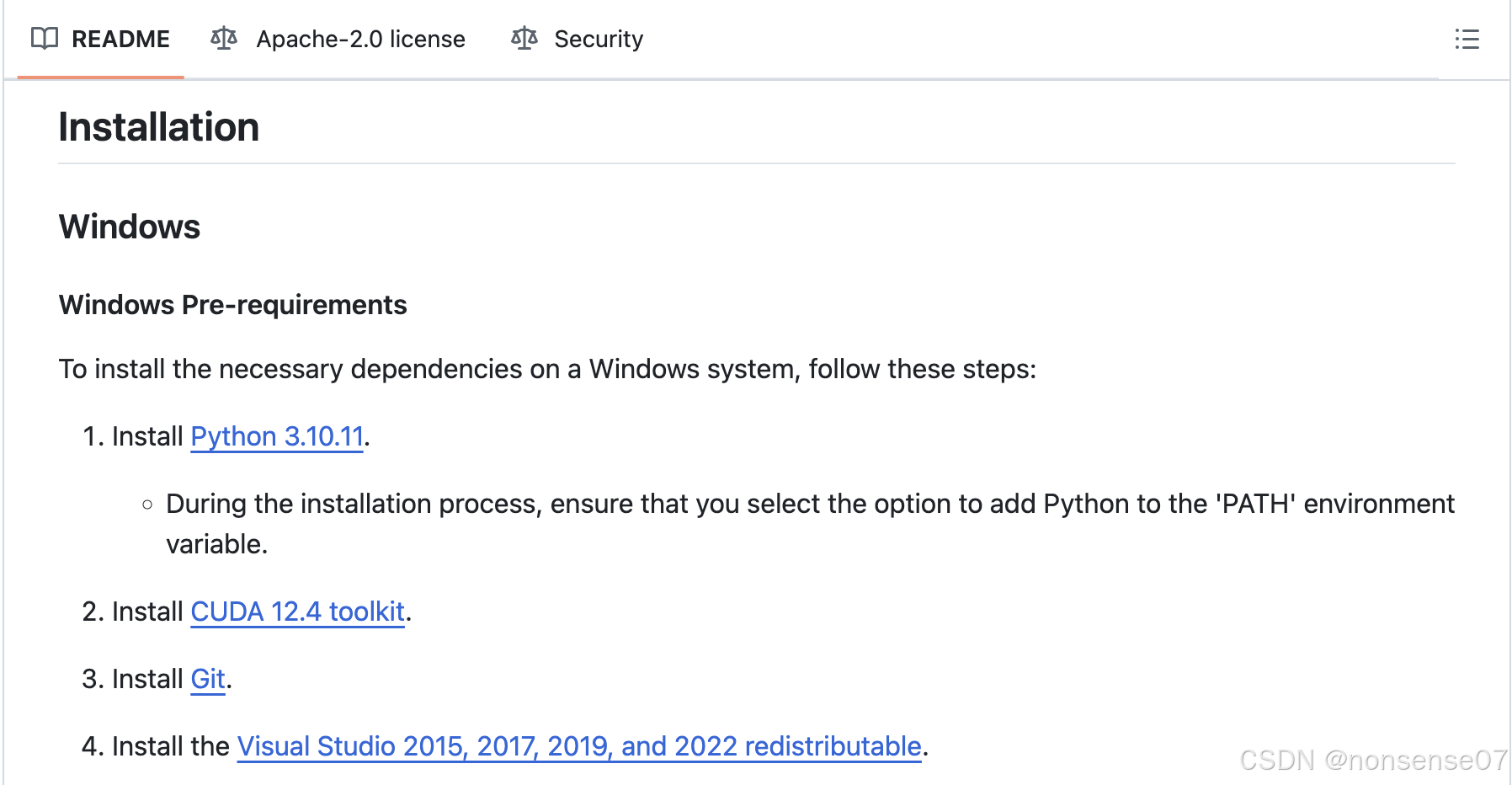Click the book icon beside README
1512x785 pixels.
(45, 39)
